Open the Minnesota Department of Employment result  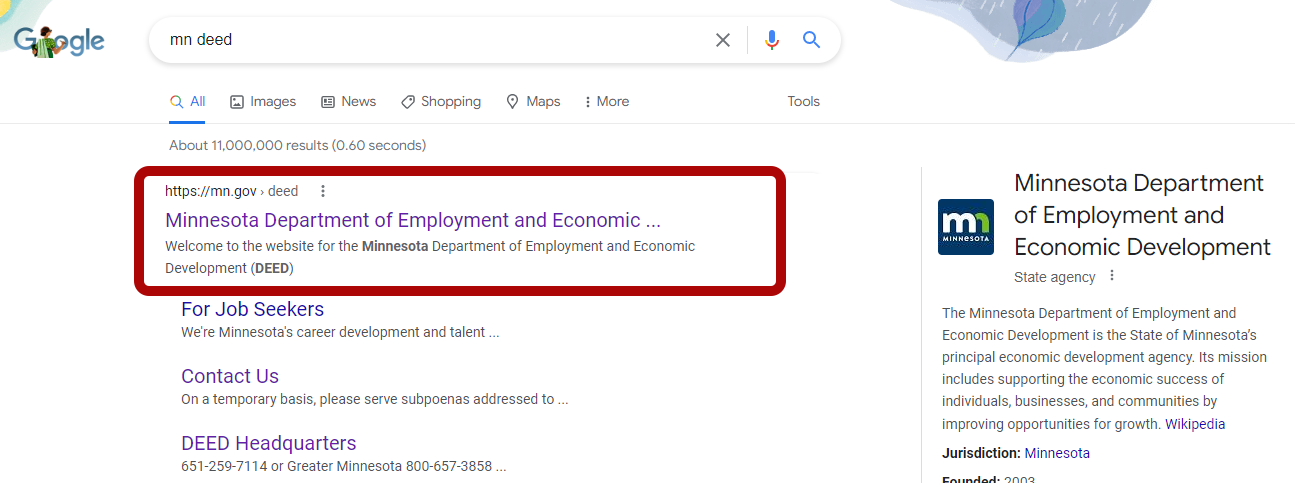412,220
